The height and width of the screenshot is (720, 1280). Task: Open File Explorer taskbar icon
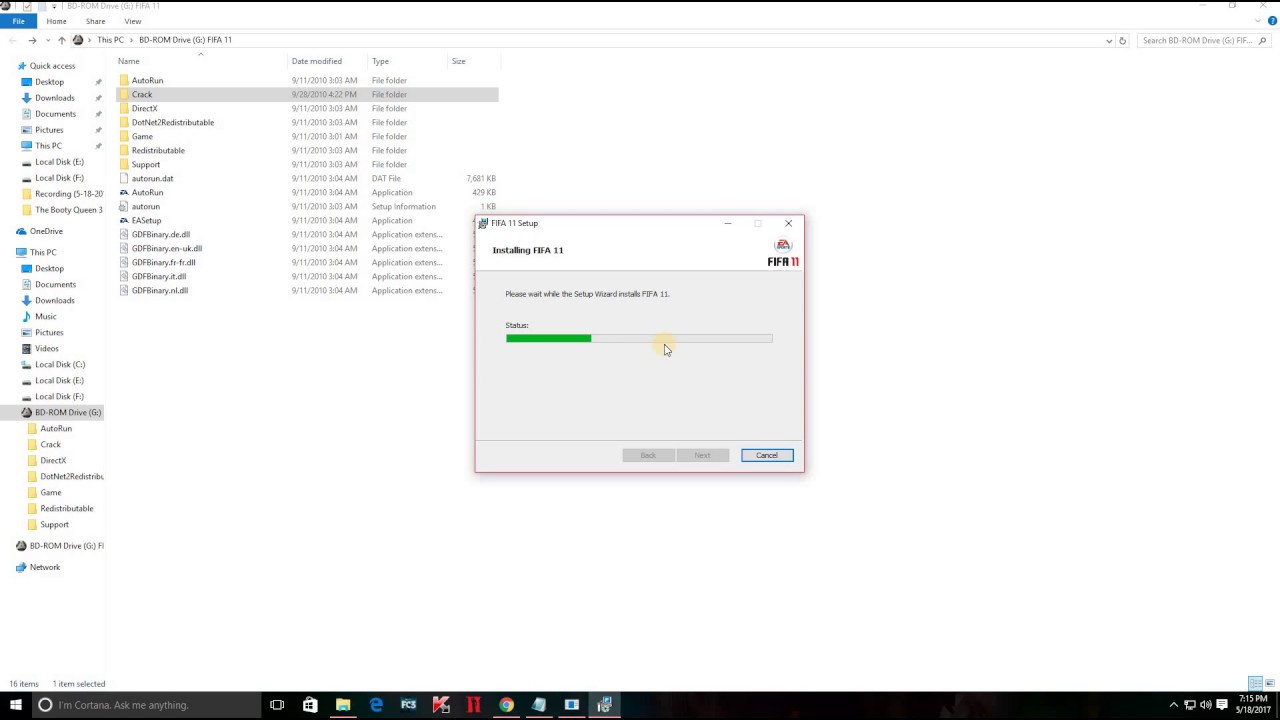(x=343, y=705)
